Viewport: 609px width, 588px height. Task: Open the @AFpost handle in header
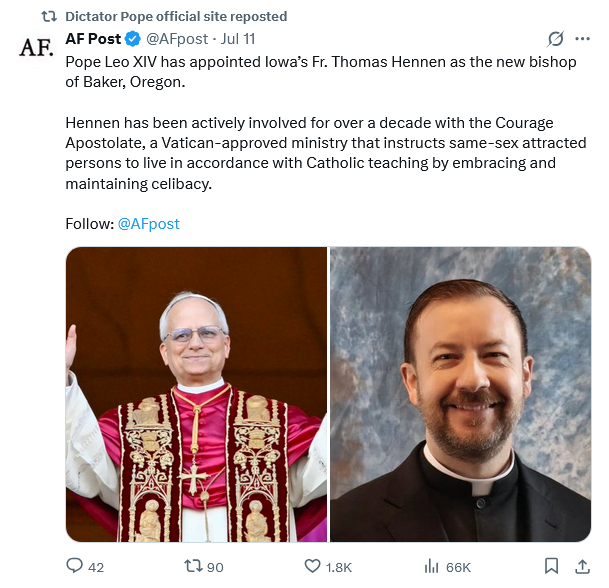click(177, 39)
